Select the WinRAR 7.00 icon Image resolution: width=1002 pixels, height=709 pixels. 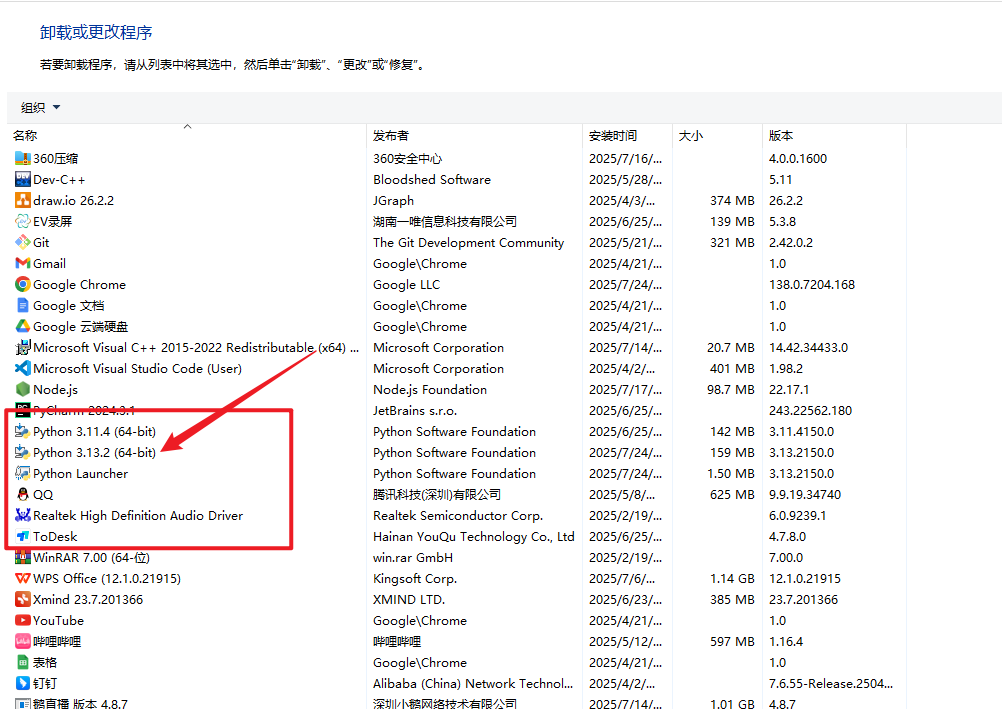tap(22, 557)
